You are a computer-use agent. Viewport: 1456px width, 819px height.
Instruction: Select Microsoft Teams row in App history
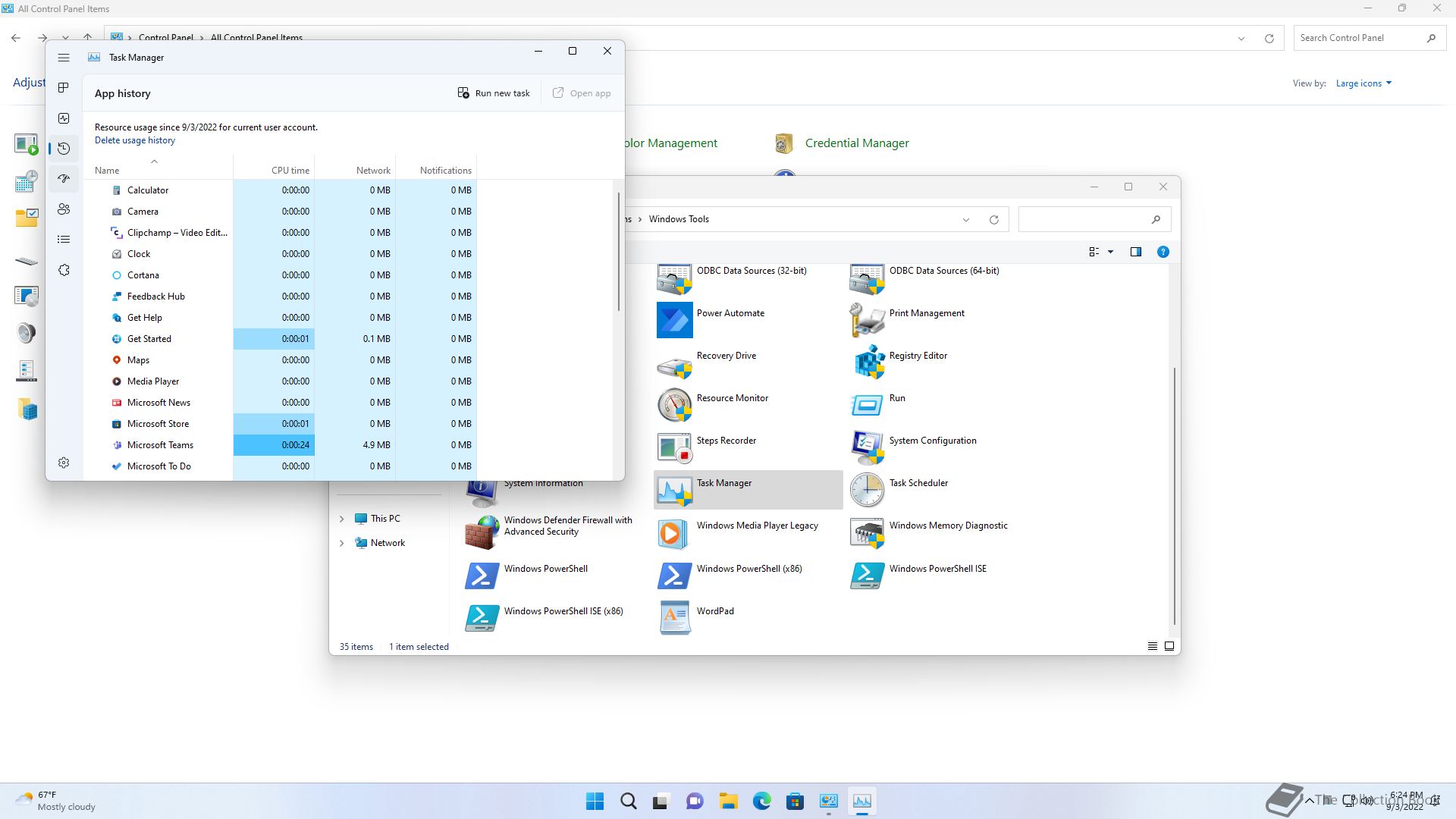pyautogui.click(x=280, y=445)
